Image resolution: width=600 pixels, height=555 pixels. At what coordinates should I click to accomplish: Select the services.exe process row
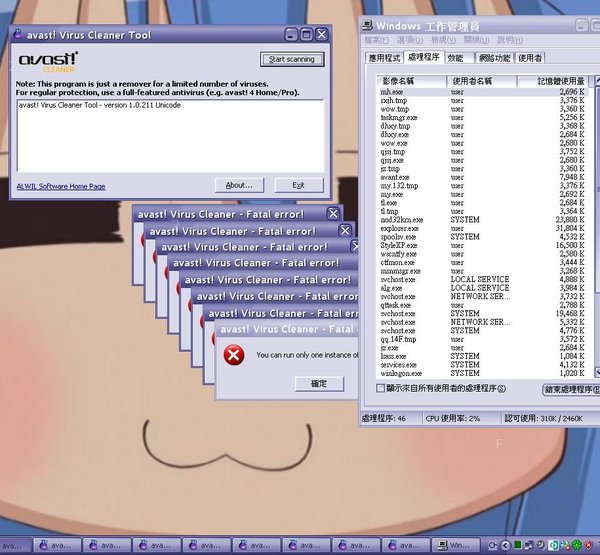pos(484,365)
